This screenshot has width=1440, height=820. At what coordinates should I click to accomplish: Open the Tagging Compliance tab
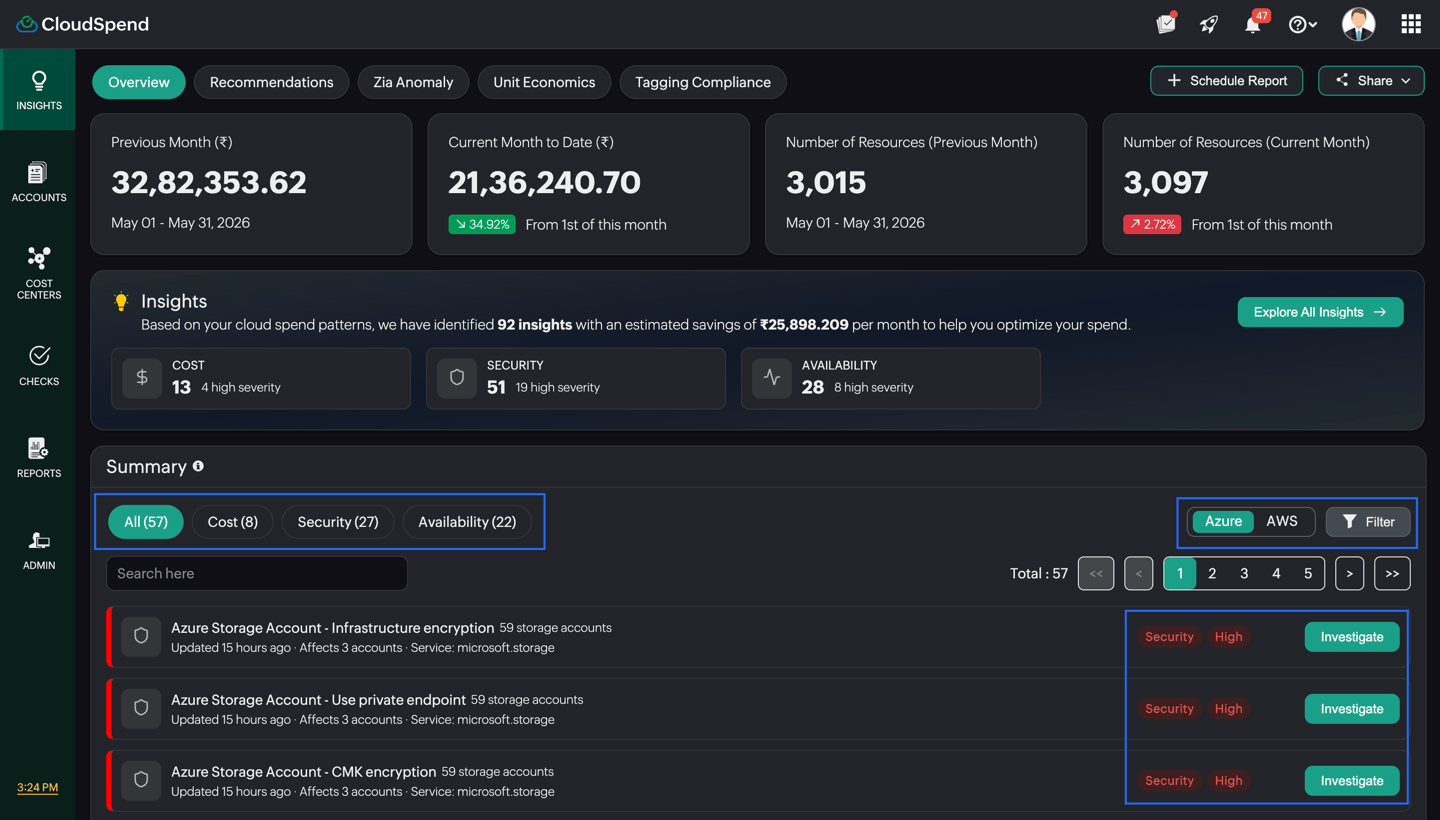pyautogui.click(x=703, y=82)
